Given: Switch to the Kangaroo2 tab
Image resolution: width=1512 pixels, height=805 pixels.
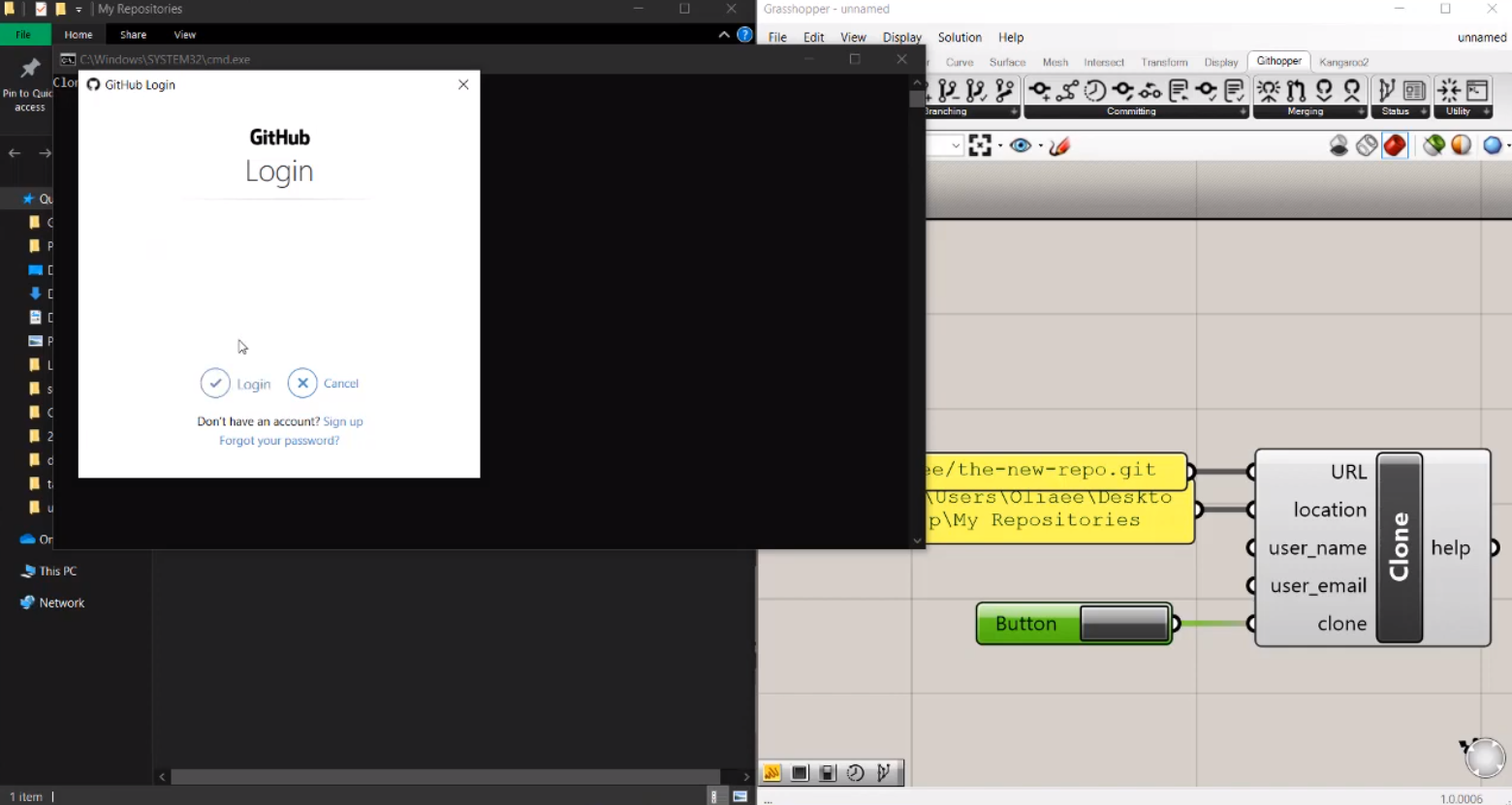Looking at the screenshot, I should coord(1343,62).
